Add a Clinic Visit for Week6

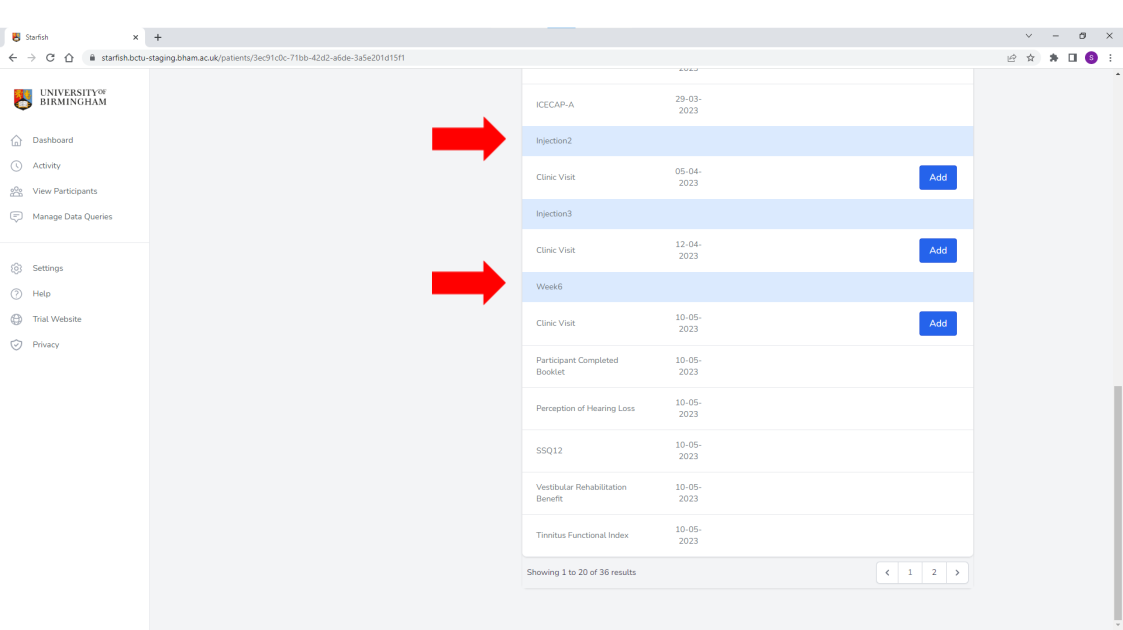[x=937, y=324]
